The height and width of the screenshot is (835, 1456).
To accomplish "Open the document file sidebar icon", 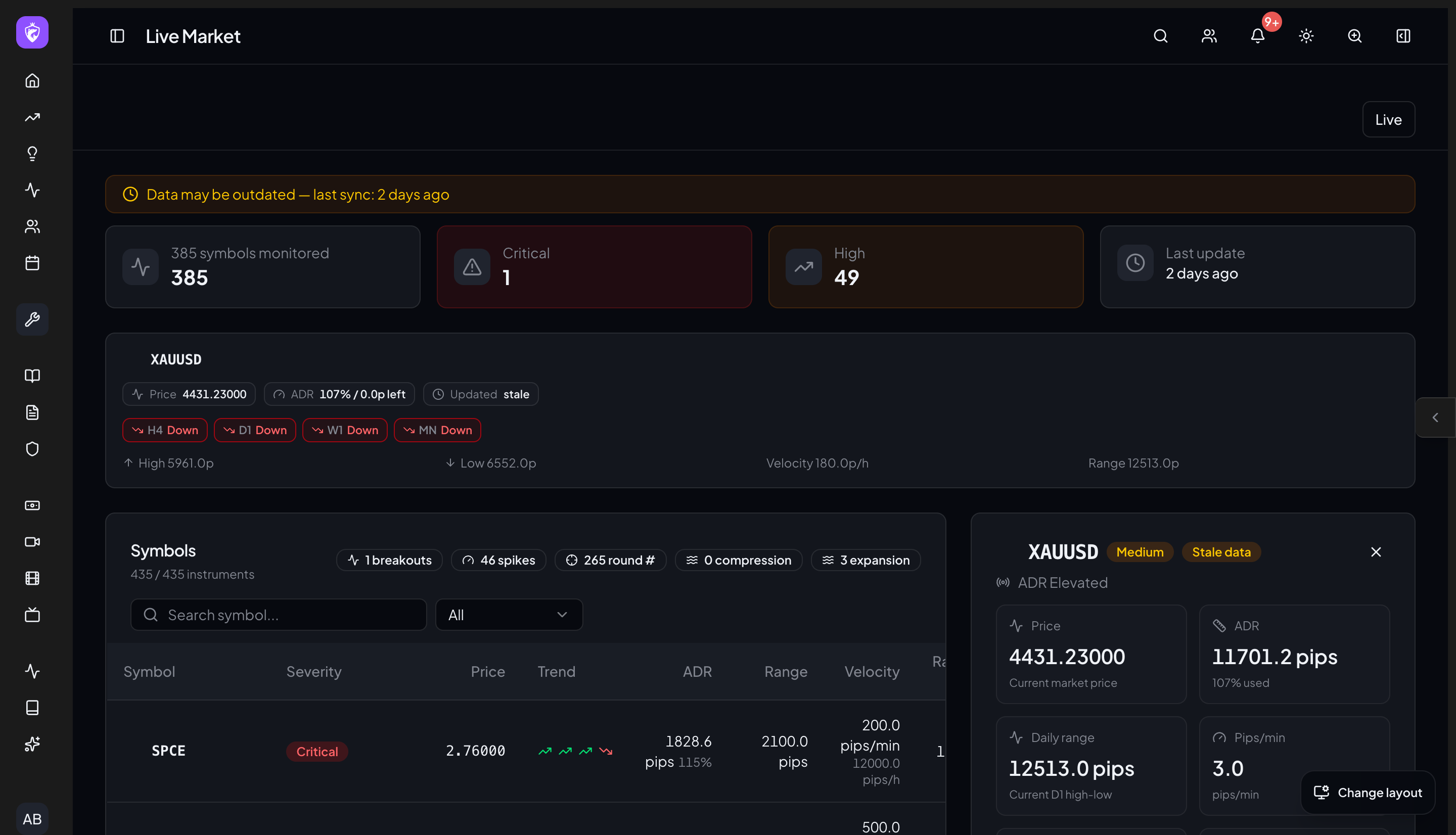I will [x=32, y=412].
